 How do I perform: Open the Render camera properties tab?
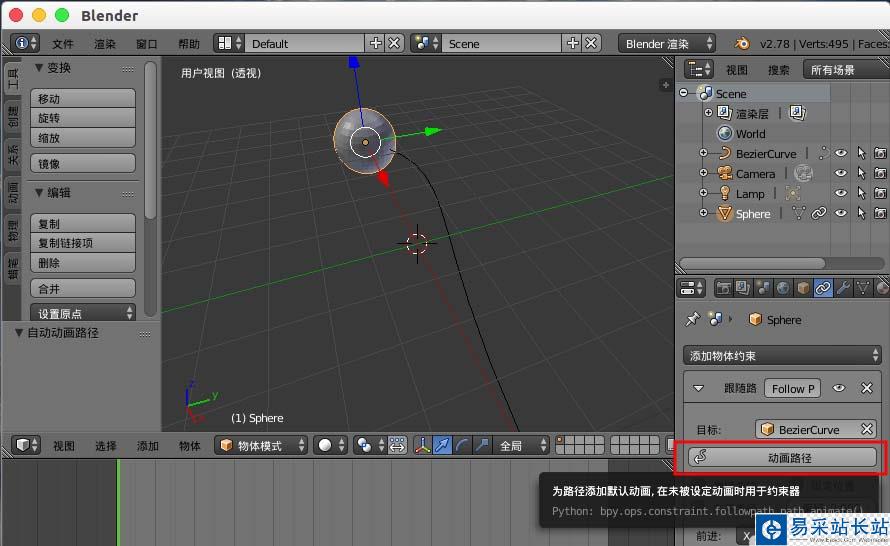pyautogui.click(x=723, y=288)
